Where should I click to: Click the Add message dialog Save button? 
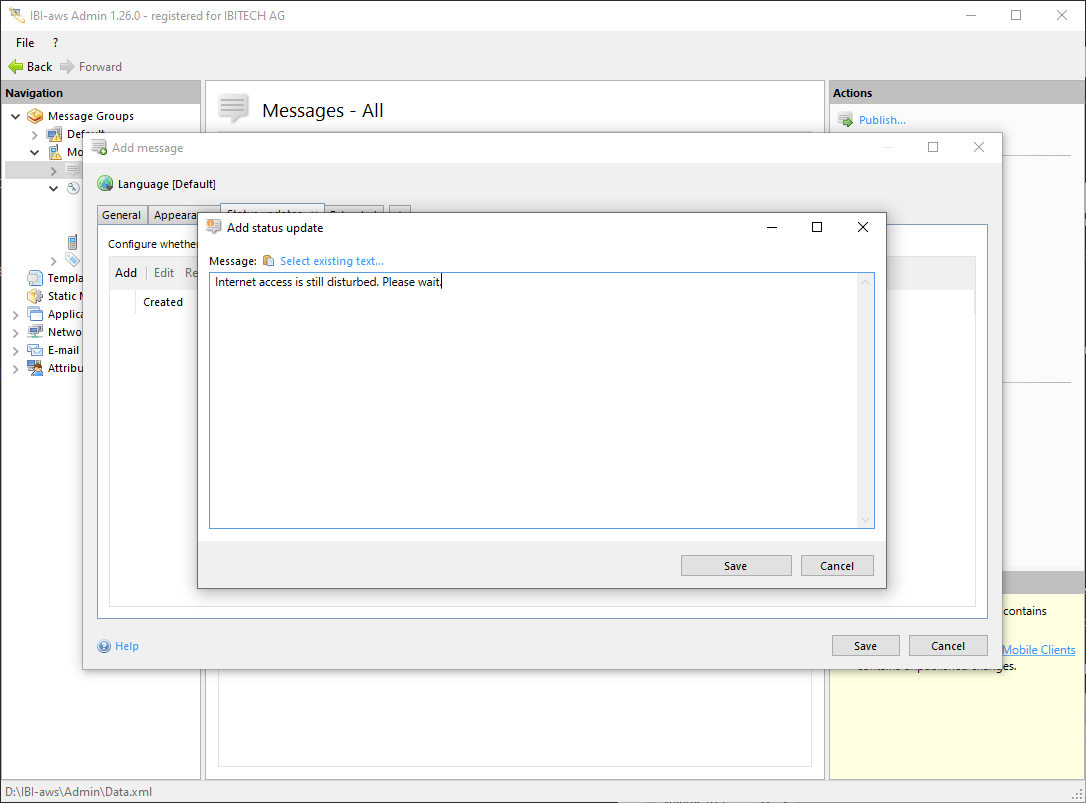point(865,646)
